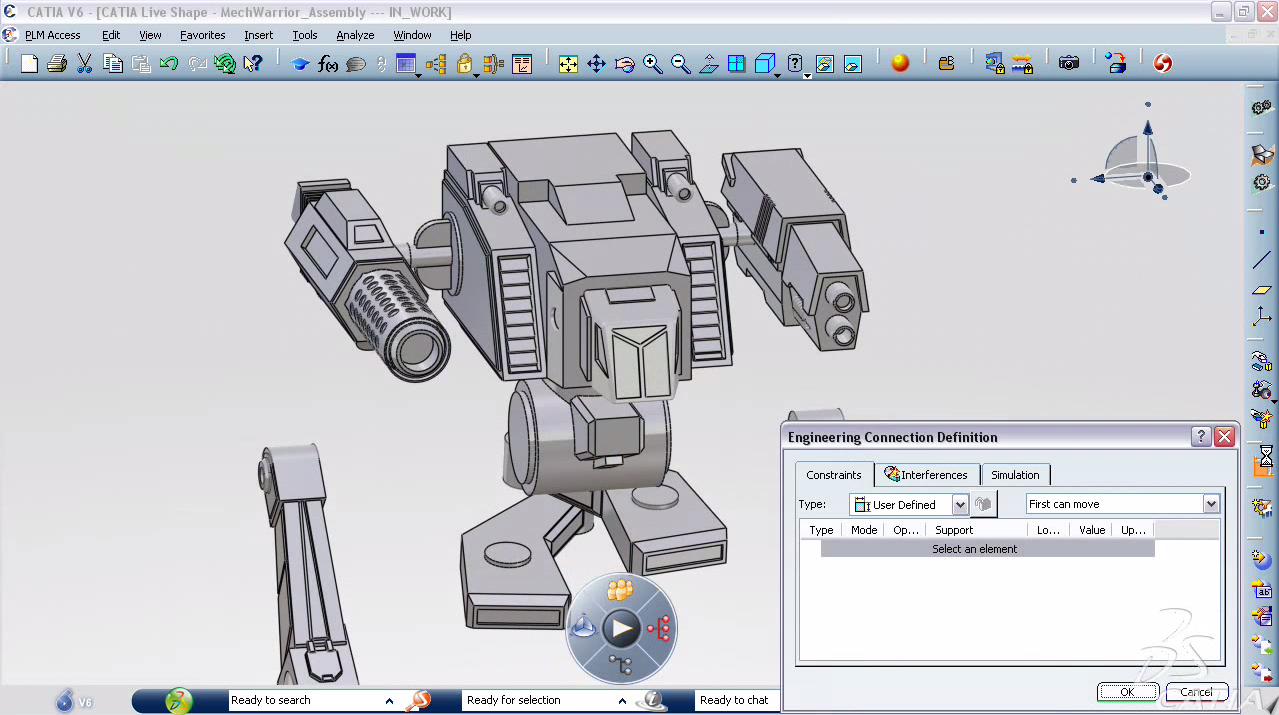Select the Plane tool in right toolbar
Image resolution: width=1279 pixels, height=715 pixels.
pyautogui.click(x=1262, y=290)
